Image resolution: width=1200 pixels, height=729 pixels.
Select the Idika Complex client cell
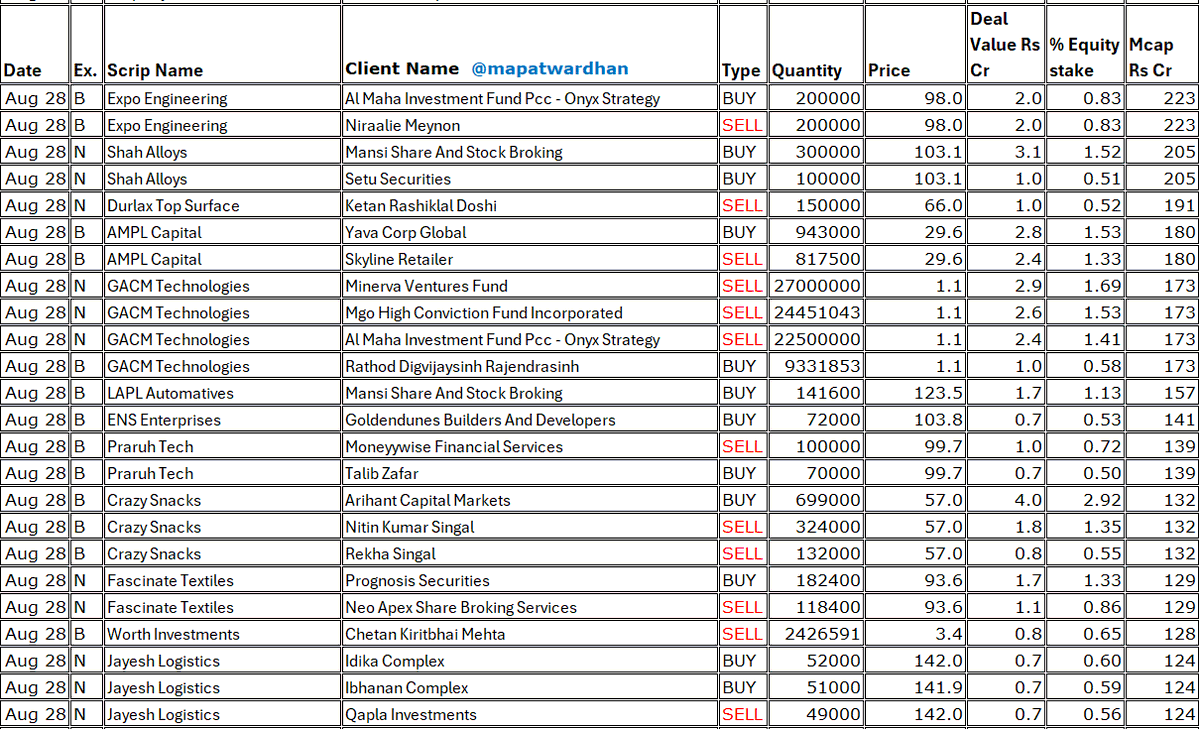pos(529,661)
